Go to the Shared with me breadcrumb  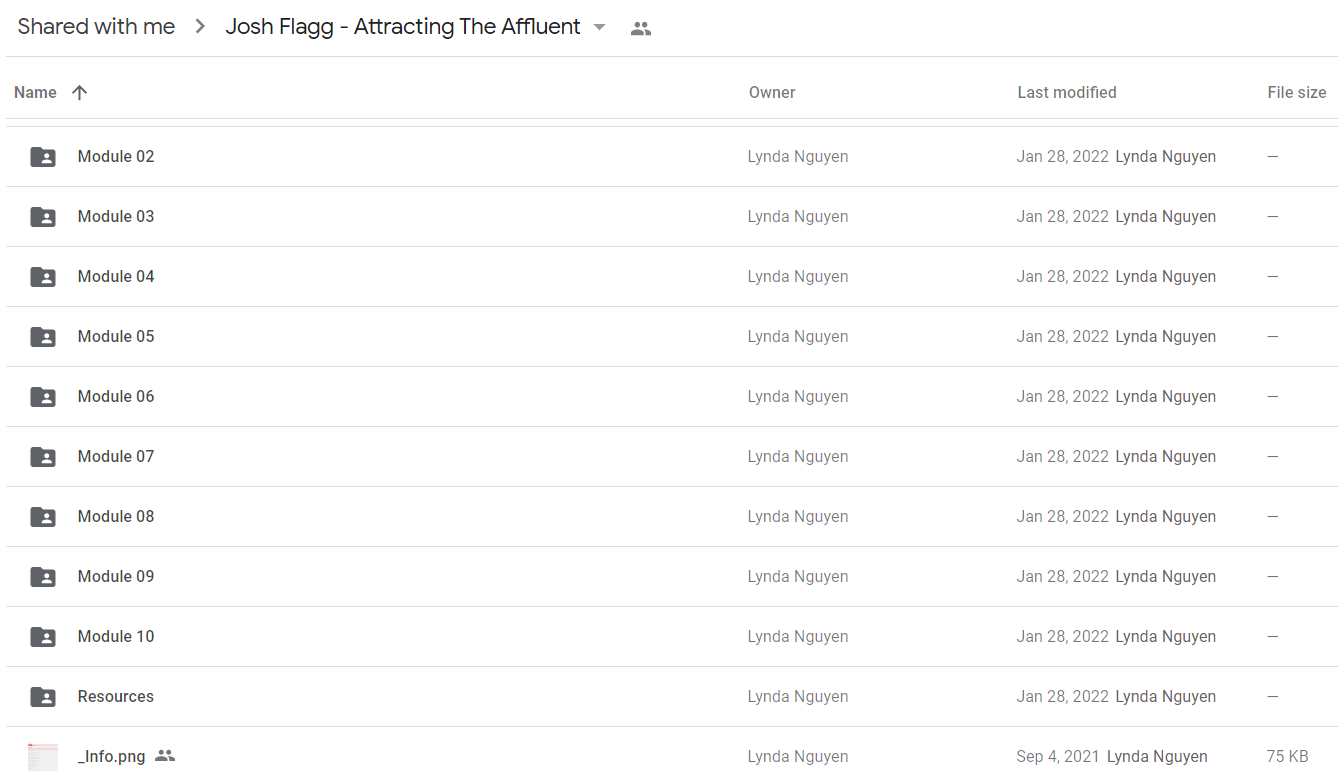96,27
